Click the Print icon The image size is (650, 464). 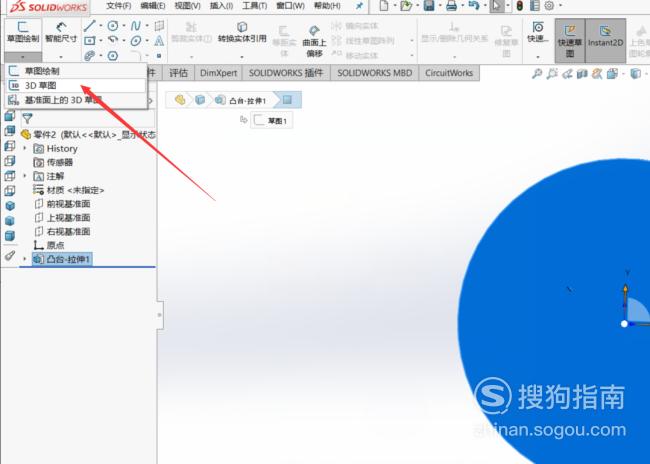(x=451, y=6)
